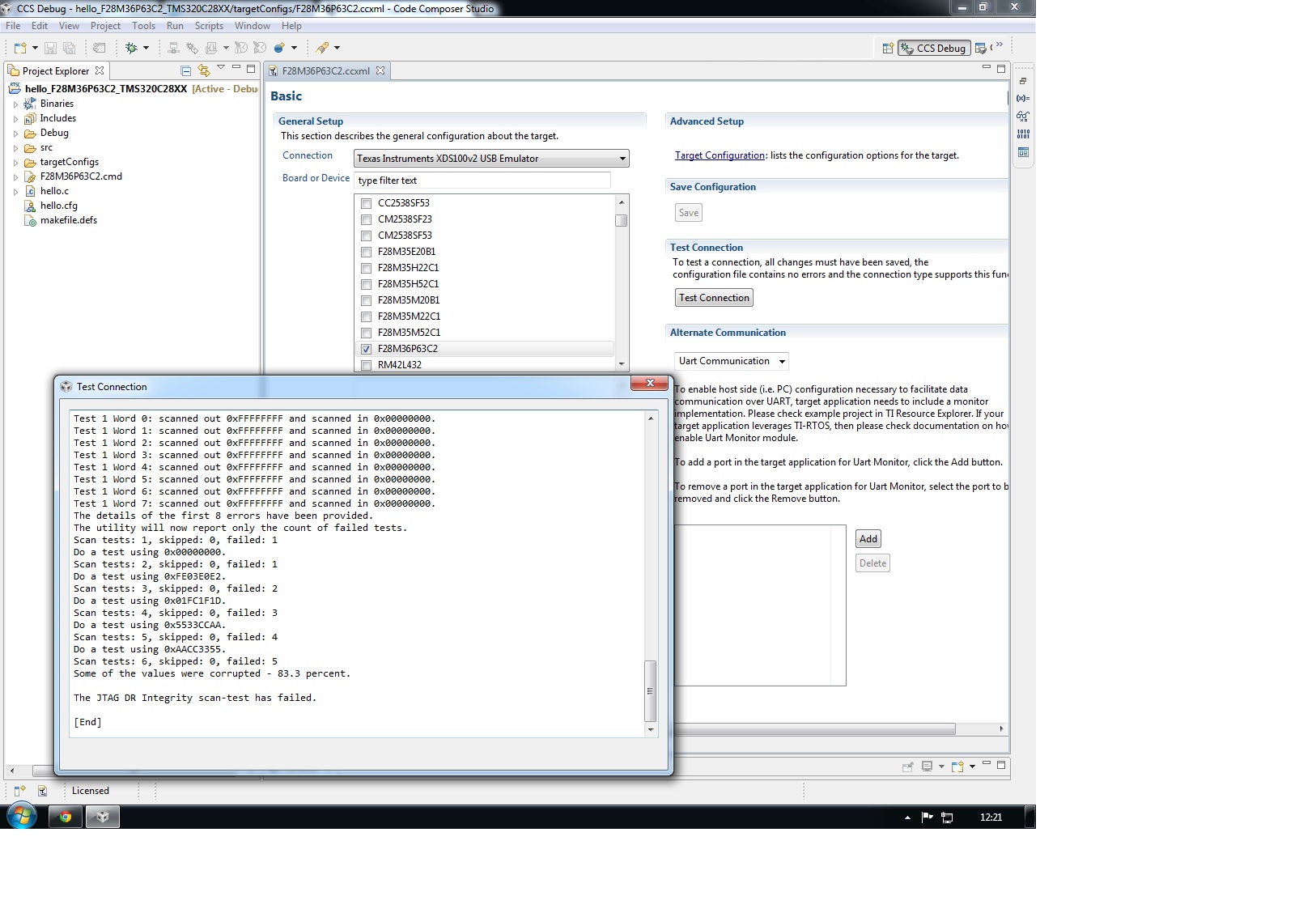This screenshot has width=1316, height=913.
Task: Save the current file using toolbar icon
Action: pyautogui.click(x=50, y=48)
